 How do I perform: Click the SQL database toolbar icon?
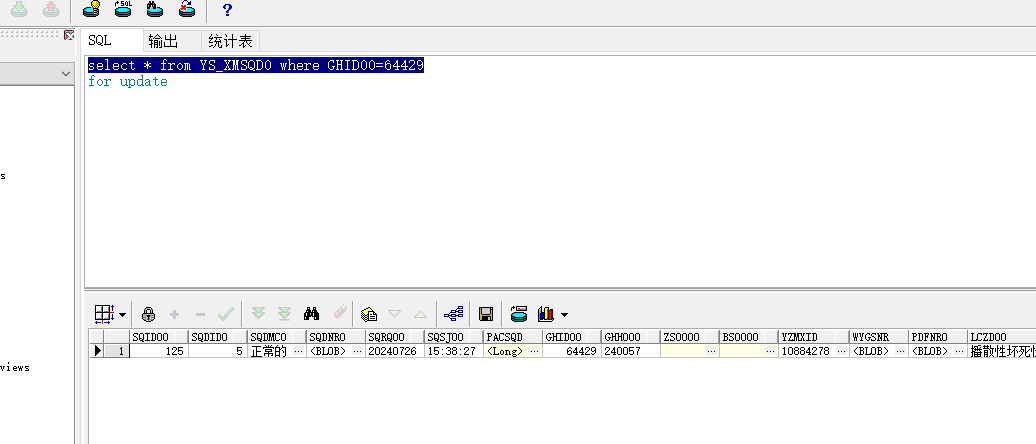[123, 9]
